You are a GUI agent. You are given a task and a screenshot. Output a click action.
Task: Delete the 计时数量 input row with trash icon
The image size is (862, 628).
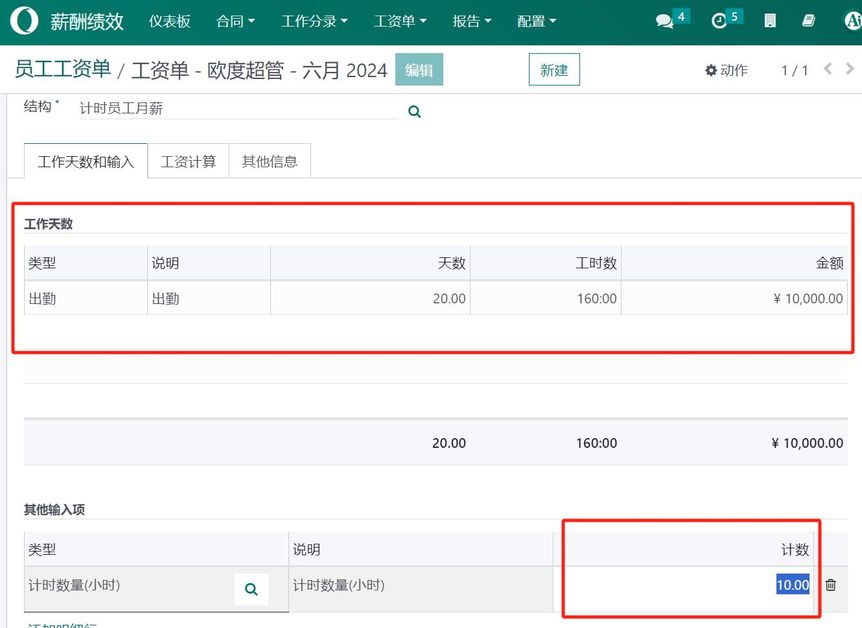click(830, 585)
